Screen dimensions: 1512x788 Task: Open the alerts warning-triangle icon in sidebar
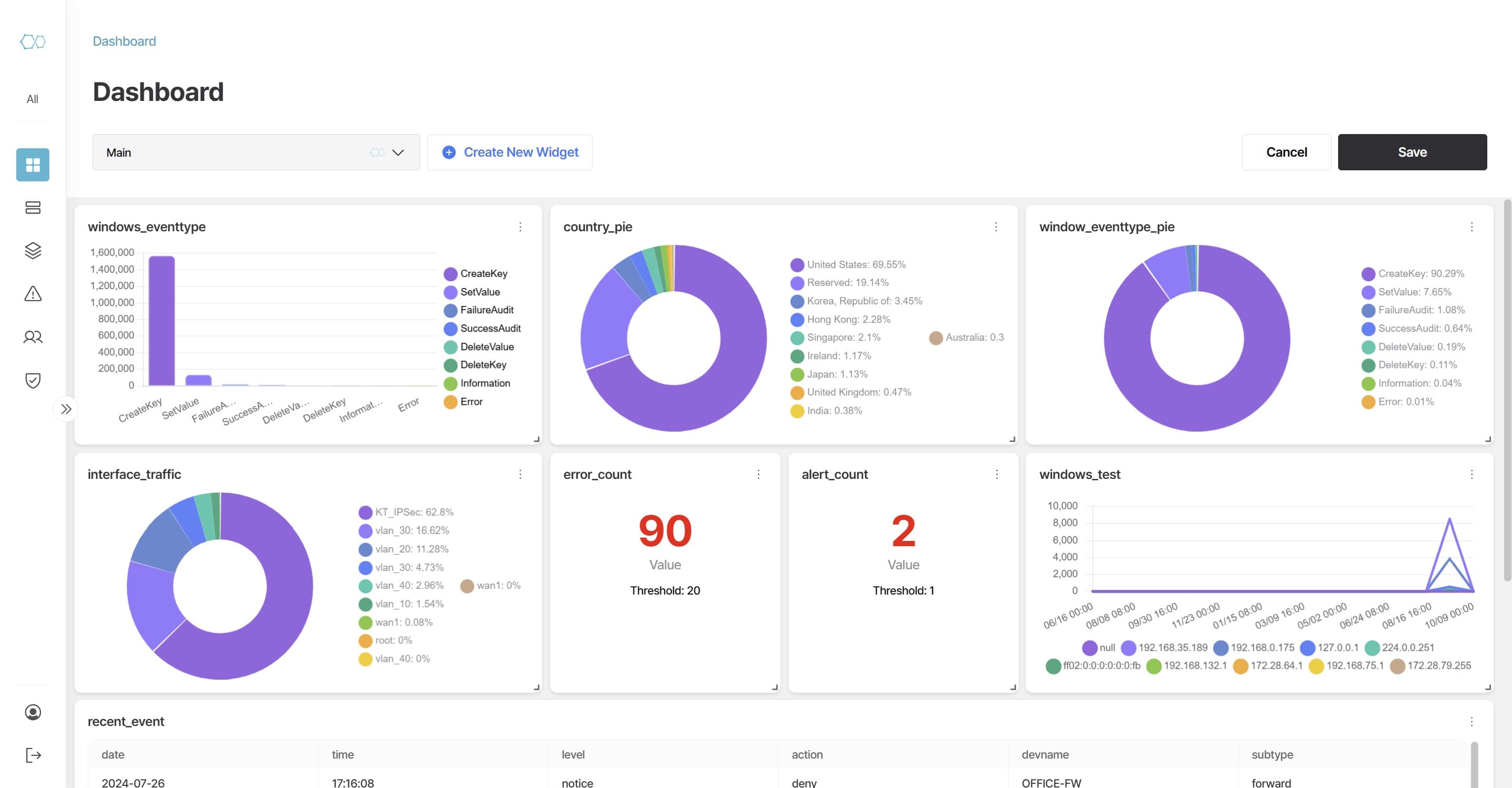pos(32,293)
